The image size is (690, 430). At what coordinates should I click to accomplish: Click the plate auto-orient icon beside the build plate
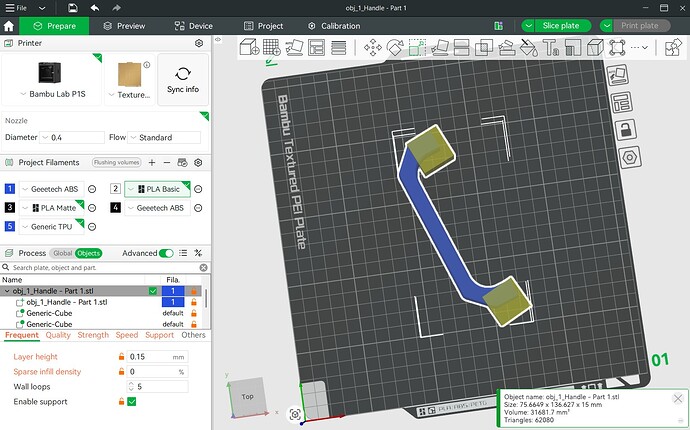tap(618, 75)
